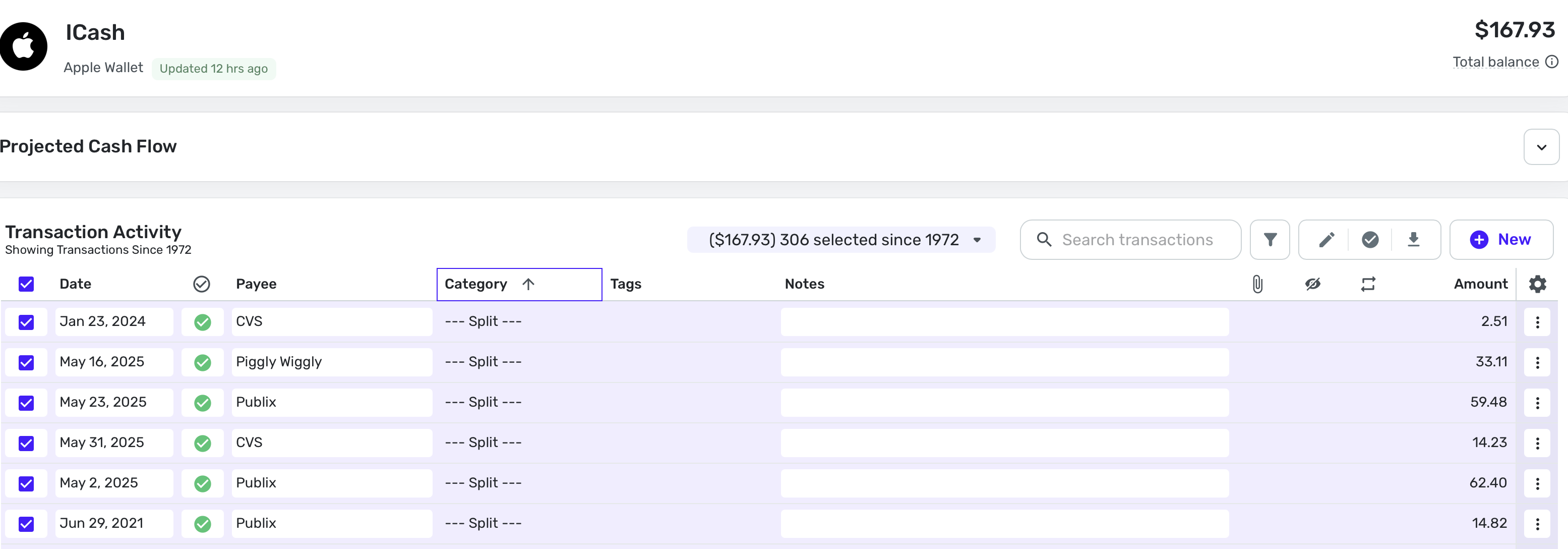Click Total balance info icon
This screenshot has width=1568, height=549.
[1551, 62]
